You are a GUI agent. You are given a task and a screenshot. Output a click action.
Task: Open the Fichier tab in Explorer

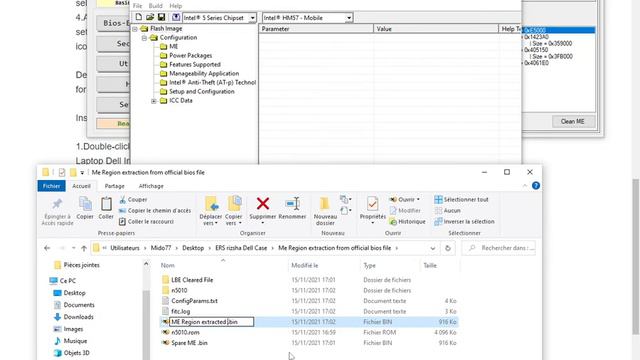pos(51,186)
